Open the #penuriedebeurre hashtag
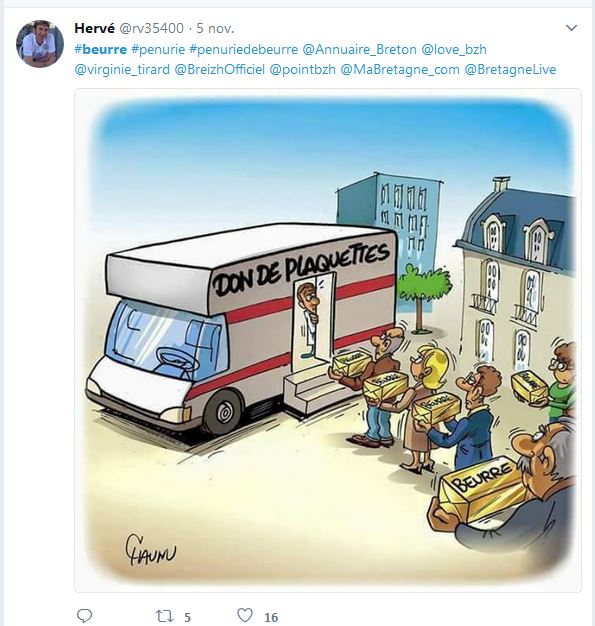This screenshot has width=595, height=626. (244, 50)
